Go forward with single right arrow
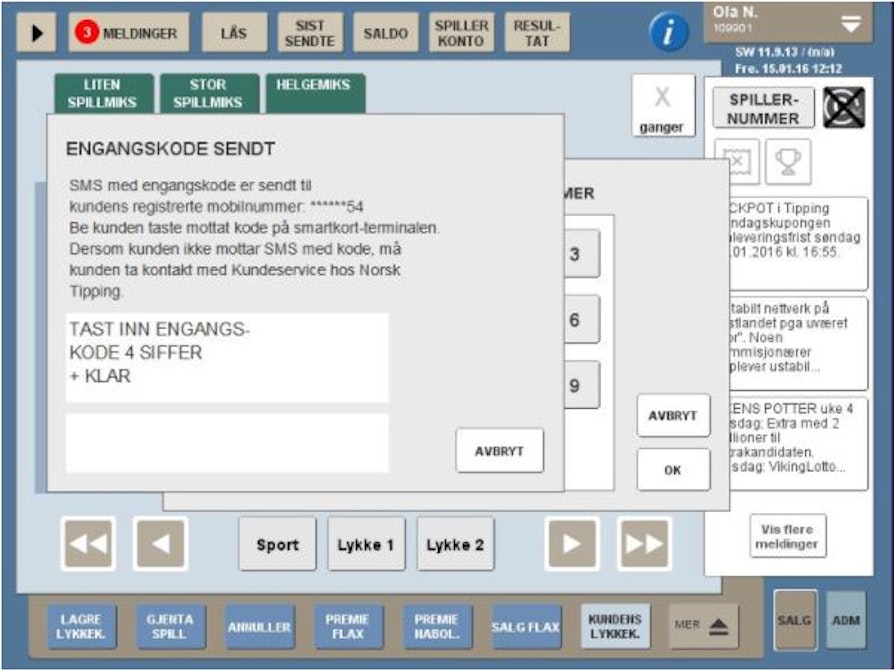894x671 pixels. pyautogui.click(x=571, y=544)
